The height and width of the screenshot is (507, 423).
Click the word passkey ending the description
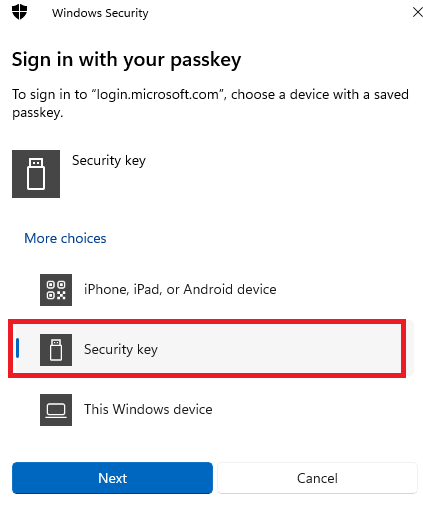coord(37,113)
